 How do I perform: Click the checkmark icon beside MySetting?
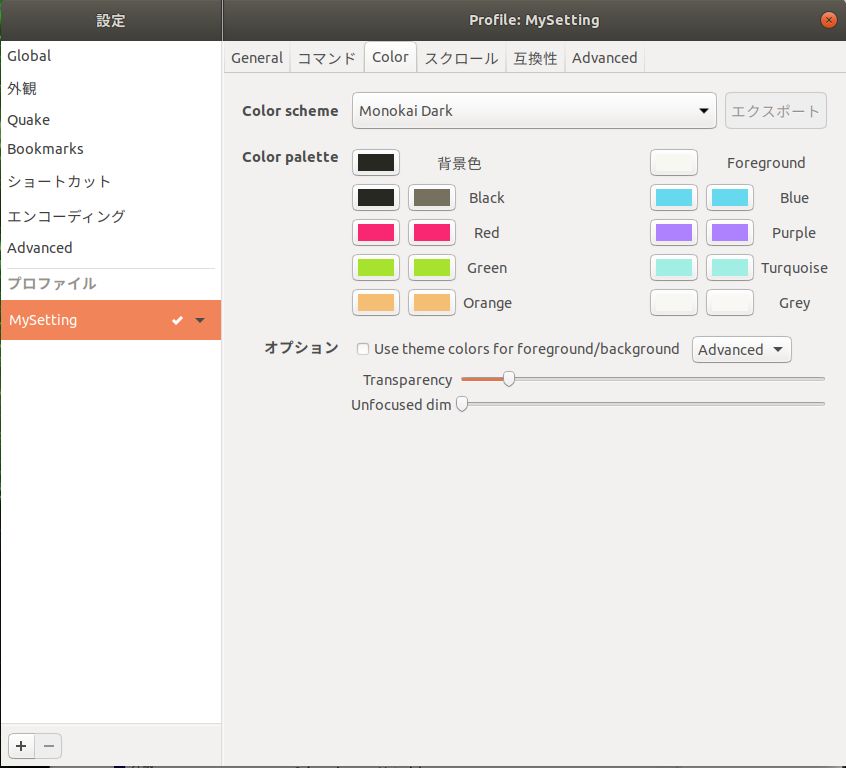click(x=177, y=320)
